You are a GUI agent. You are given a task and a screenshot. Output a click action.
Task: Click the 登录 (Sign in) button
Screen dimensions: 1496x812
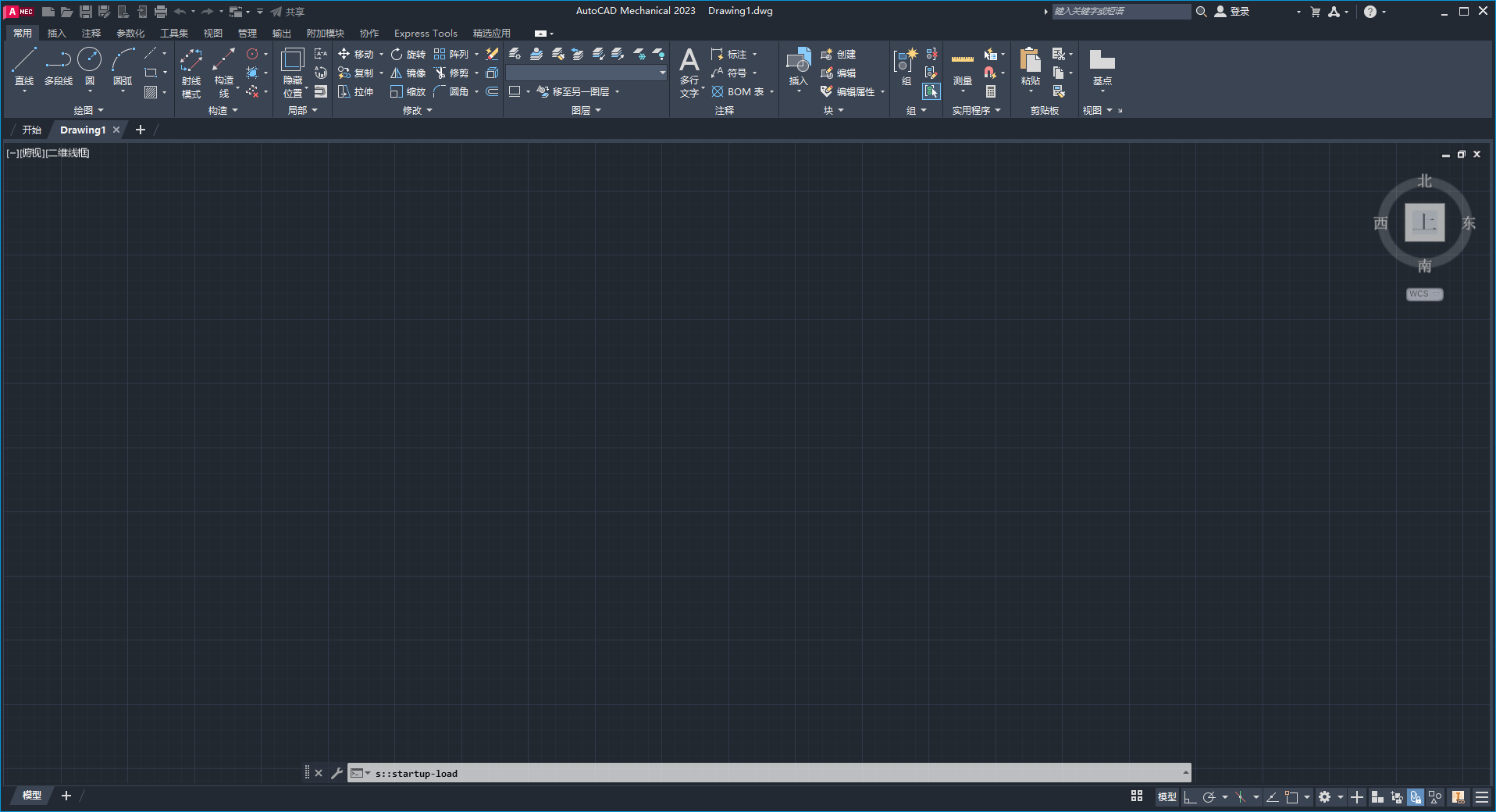pyautogui.click(x=1238, y=12)
